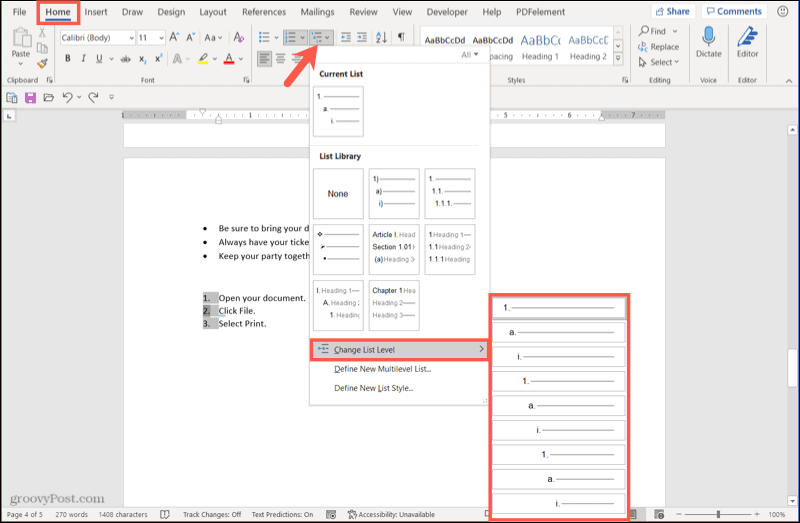Screen dimensions: 800x523
Task: Click the Sort A to Z icon
Action: point(381,37)
